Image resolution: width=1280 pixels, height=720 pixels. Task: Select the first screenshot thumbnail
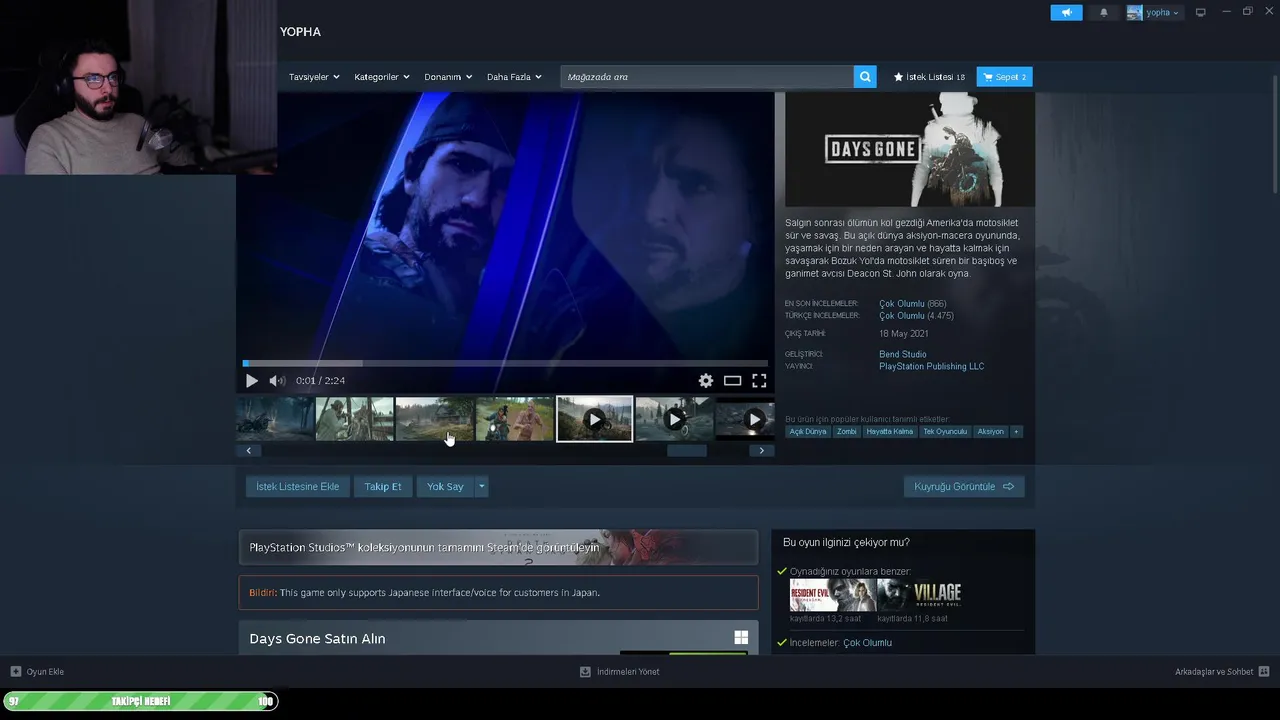click(x=275, y=419)
